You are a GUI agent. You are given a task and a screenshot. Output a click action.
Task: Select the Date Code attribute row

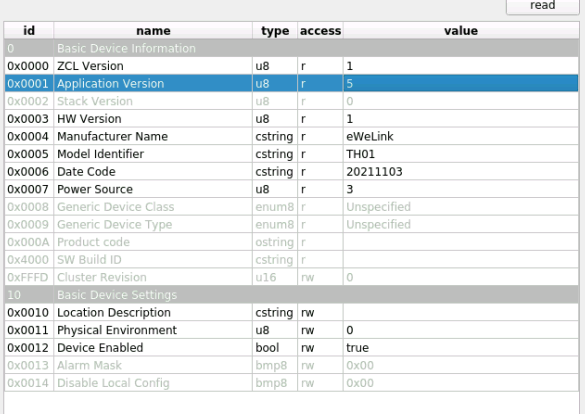tap(291, 172)
